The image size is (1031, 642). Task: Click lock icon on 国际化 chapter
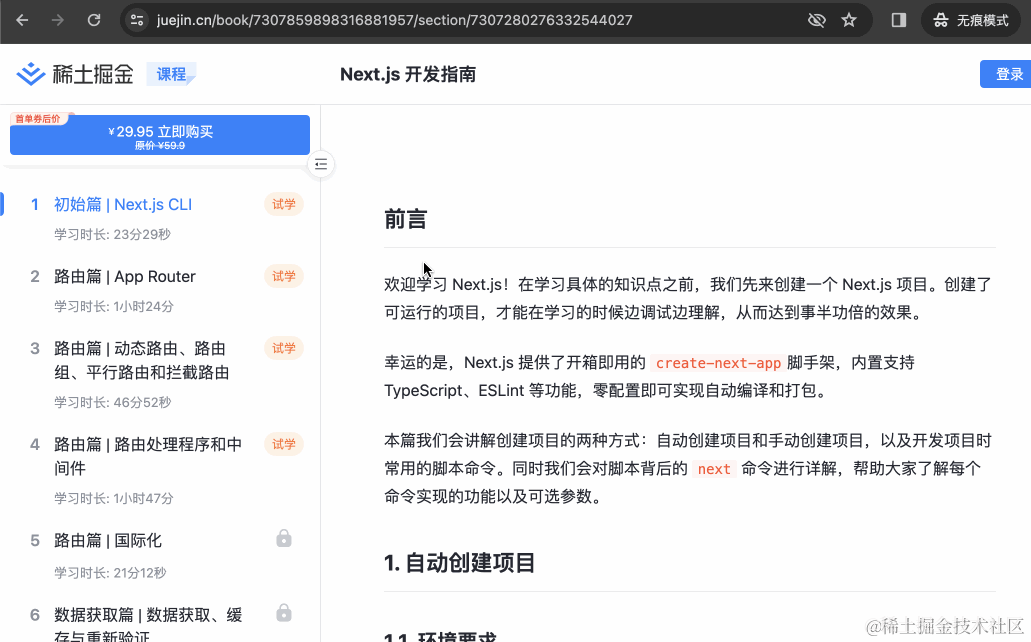point(284,539)
